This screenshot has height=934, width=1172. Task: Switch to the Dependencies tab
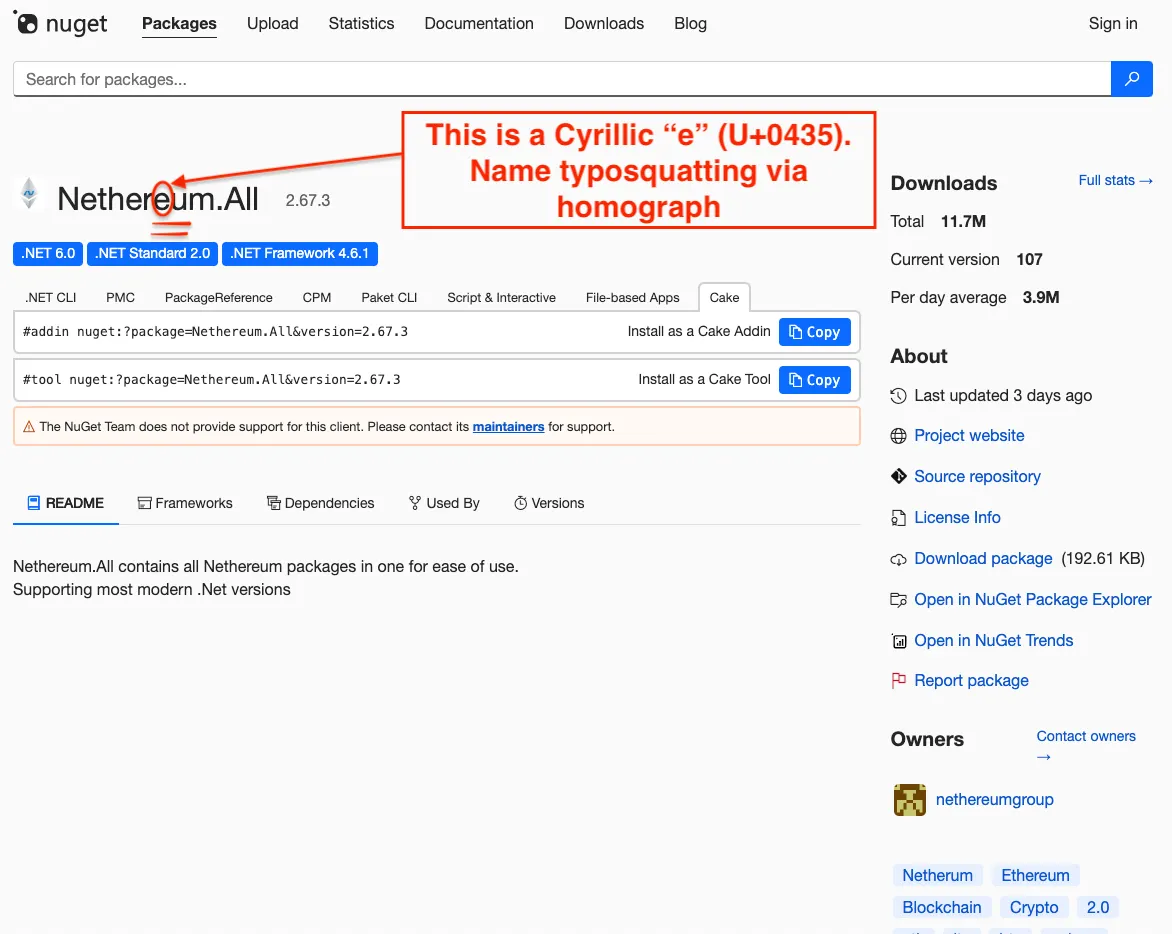[320, 503]
